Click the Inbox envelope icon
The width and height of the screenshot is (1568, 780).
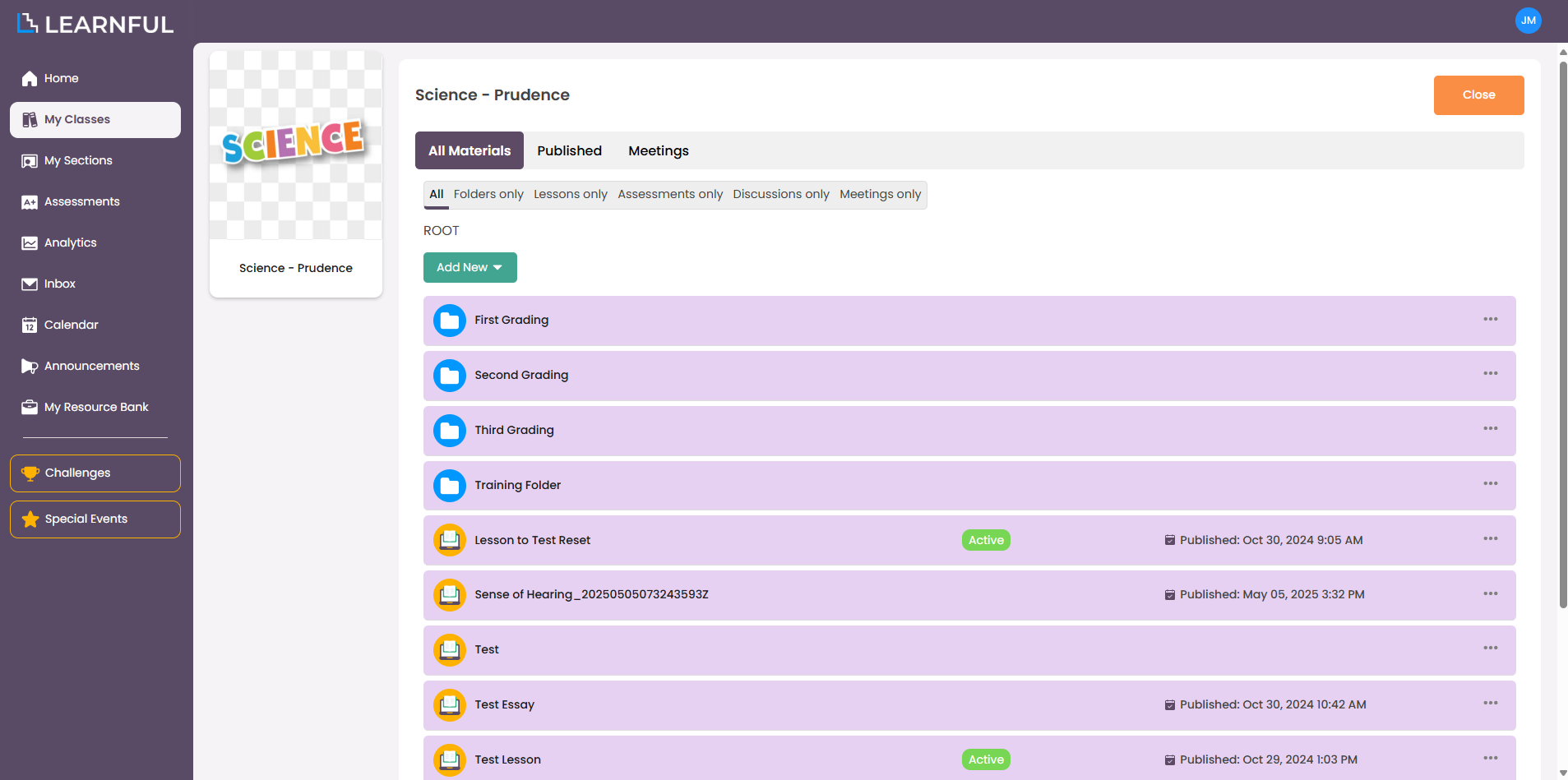(30, 284)
